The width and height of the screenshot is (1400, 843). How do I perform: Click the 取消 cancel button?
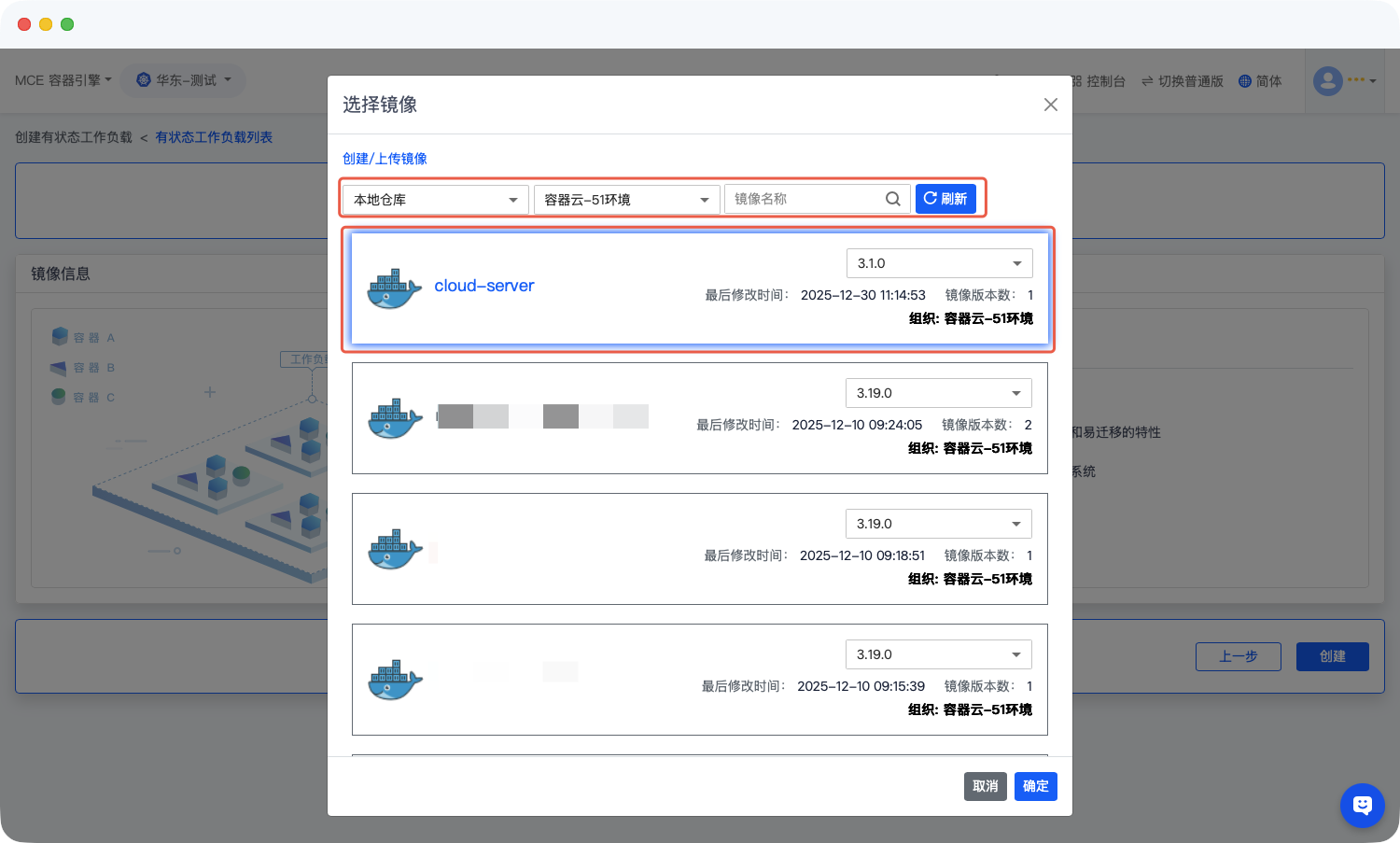coord(985,786)
